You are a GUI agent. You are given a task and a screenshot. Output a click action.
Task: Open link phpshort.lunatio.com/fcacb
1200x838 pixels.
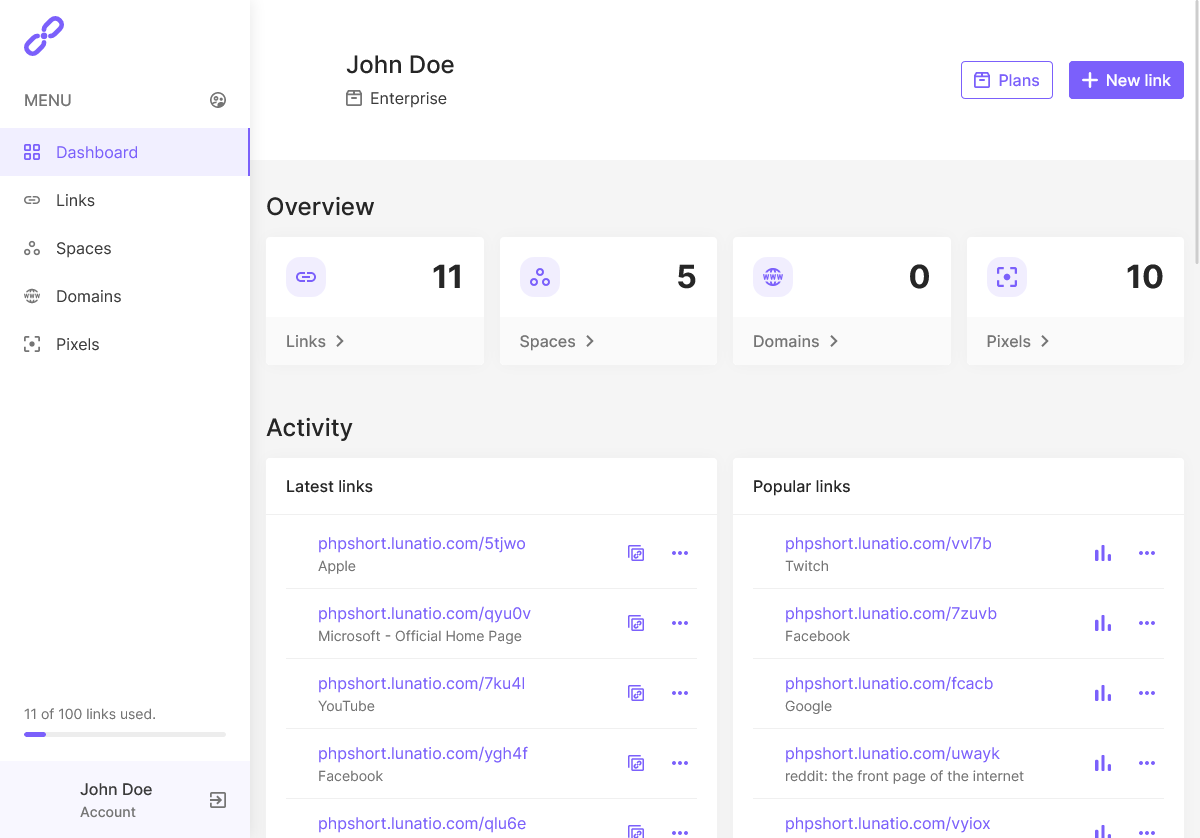[x=889, y=683]
